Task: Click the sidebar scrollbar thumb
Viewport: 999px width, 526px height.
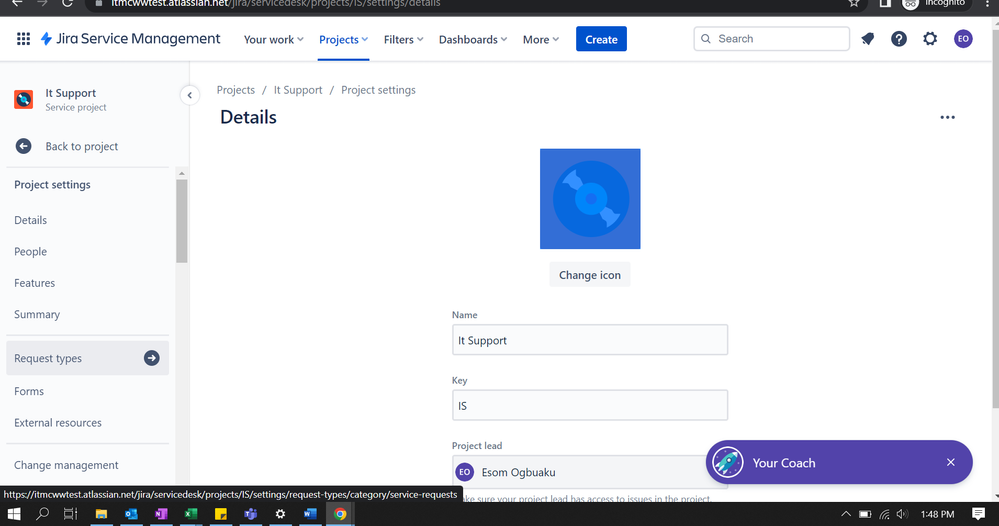Action: coord(182,221)
